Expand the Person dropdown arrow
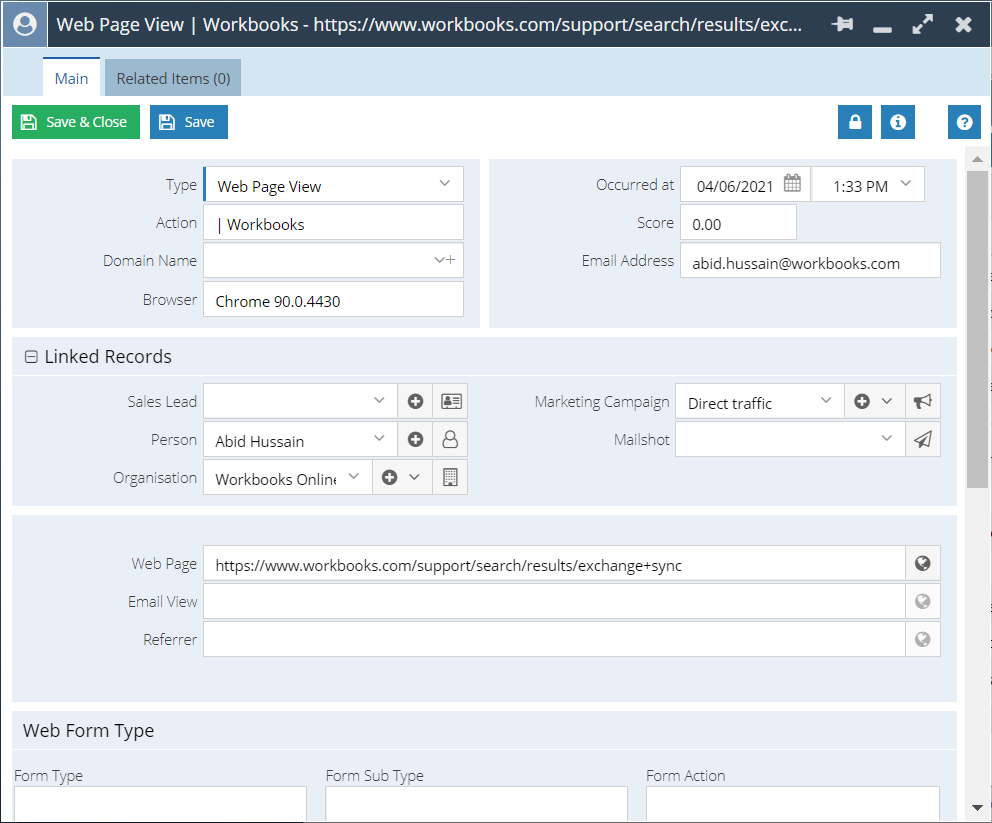The height and width of the screenshot is (823, 992). tap(379, 438)
